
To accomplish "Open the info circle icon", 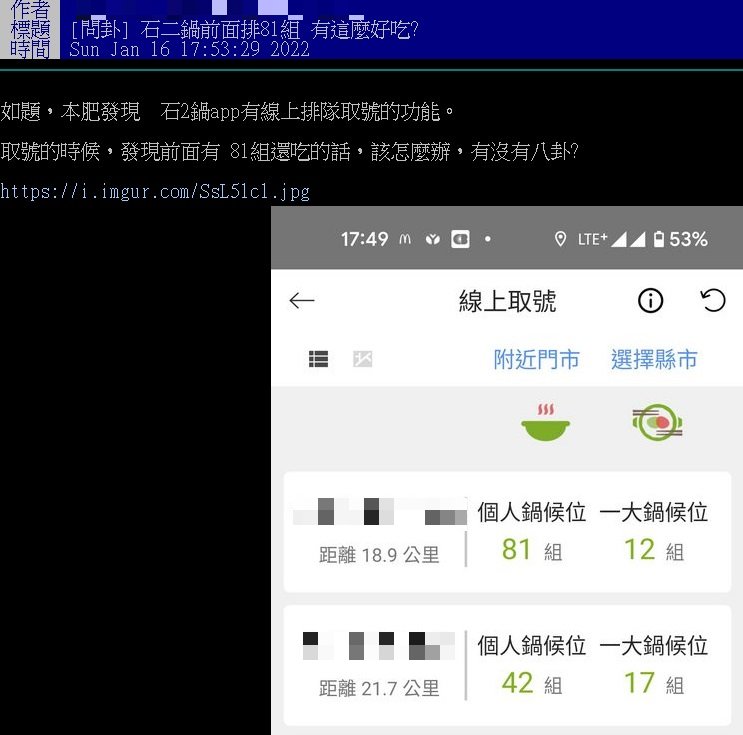I will (650, 300).
